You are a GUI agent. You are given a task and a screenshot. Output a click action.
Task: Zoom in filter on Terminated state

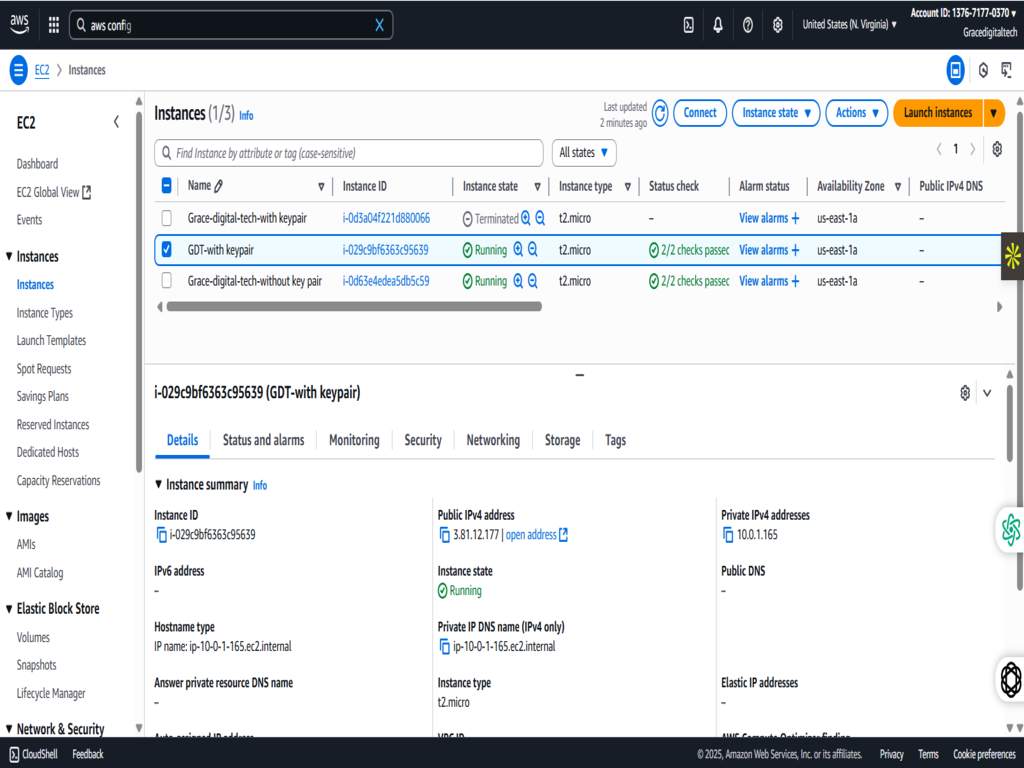click(526, 218)
